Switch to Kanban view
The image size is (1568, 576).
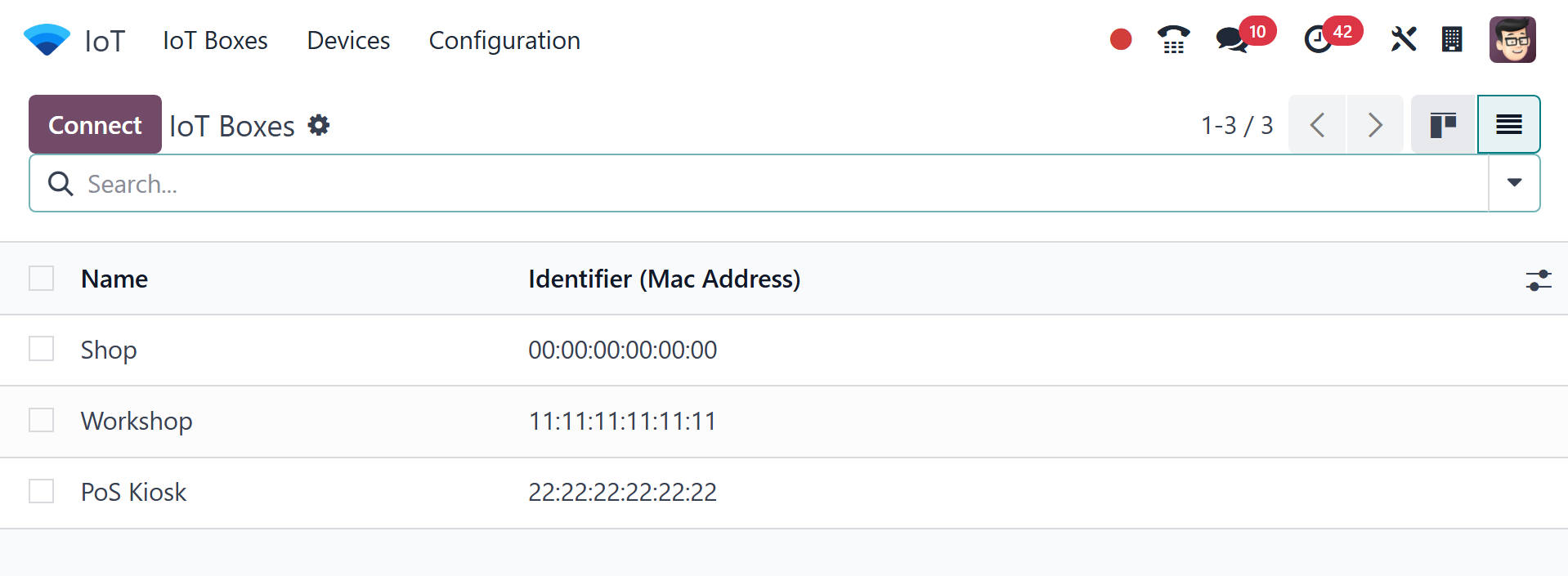point(1443,125)
